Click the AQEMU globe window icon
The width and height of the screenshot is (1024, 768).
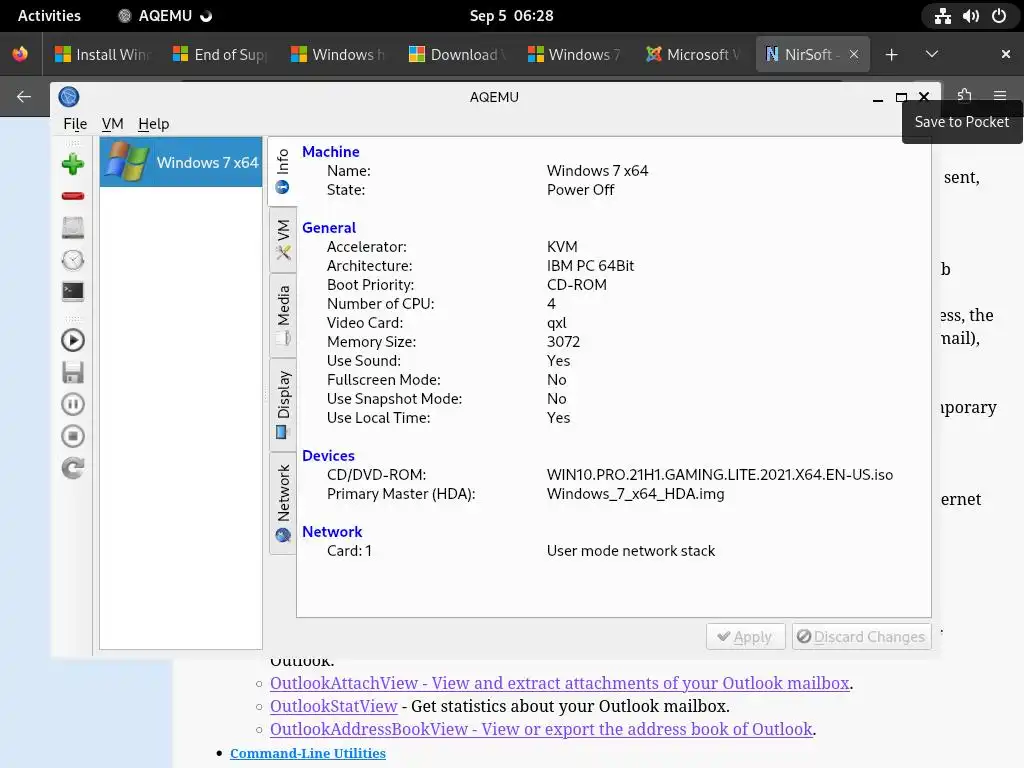[69, 97]
